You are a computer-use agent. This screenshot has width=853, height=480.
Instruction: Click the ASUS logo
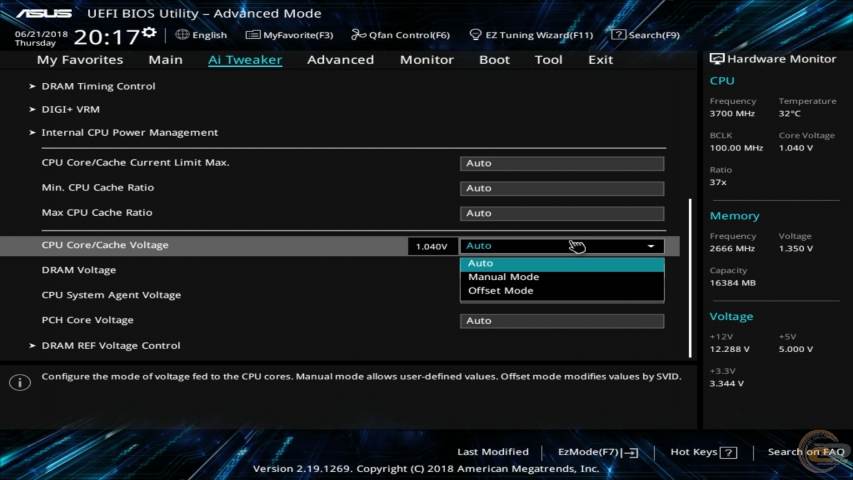click(x=44, y=13)
